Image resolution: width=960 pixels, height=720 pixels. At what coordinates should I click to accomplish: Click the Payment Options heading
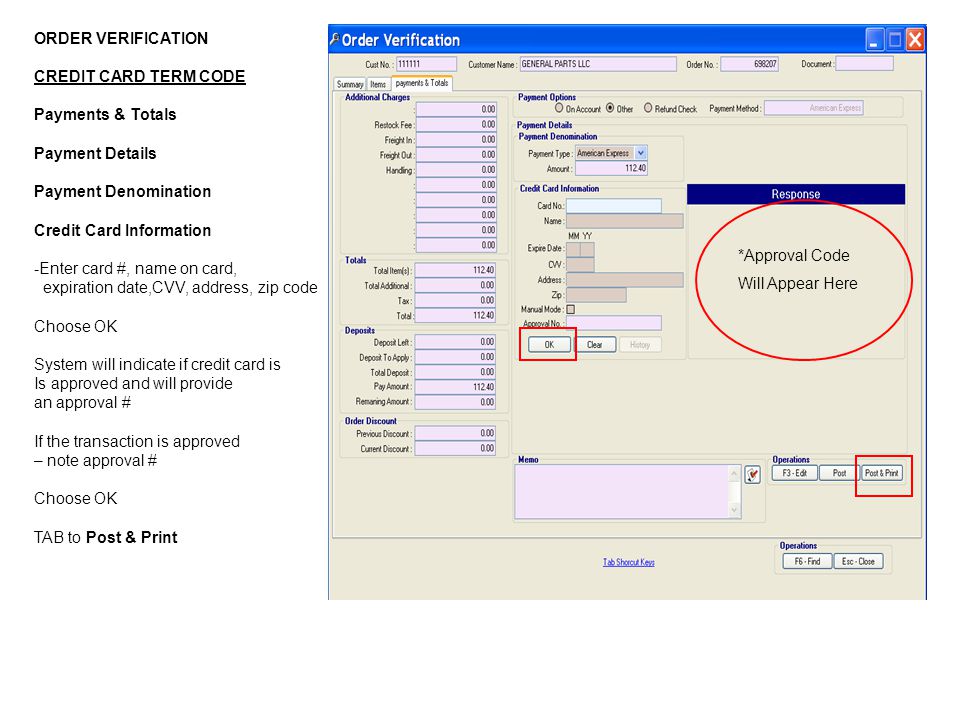click(x=547, y=97)
